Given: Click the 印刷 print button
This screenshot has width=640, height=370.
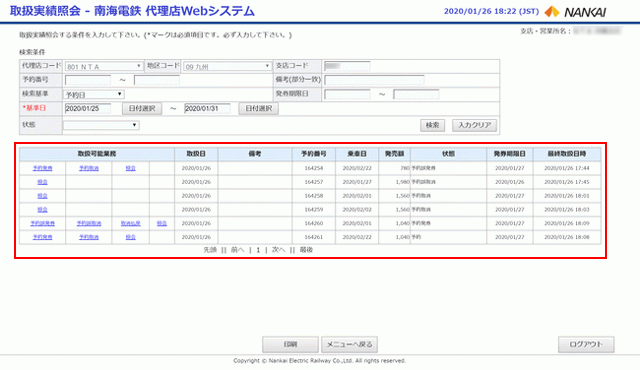Looking at the screenshot, I should [x=290, y=344].
